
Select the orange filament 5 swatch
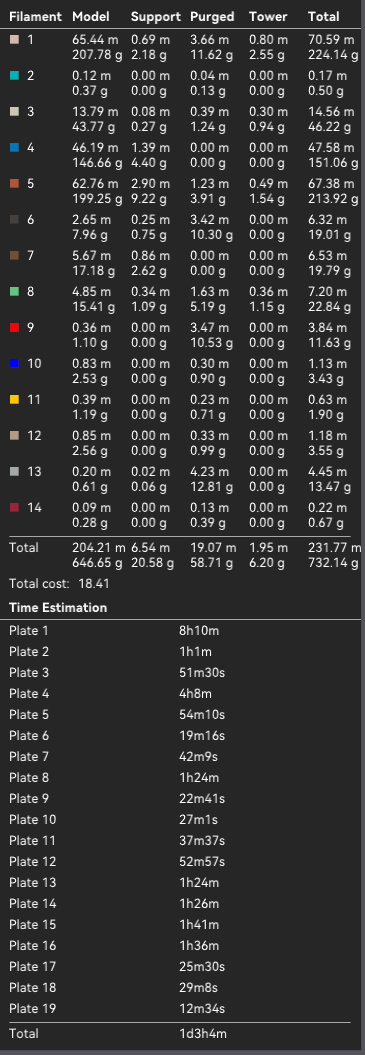click(x=14, y=184)
